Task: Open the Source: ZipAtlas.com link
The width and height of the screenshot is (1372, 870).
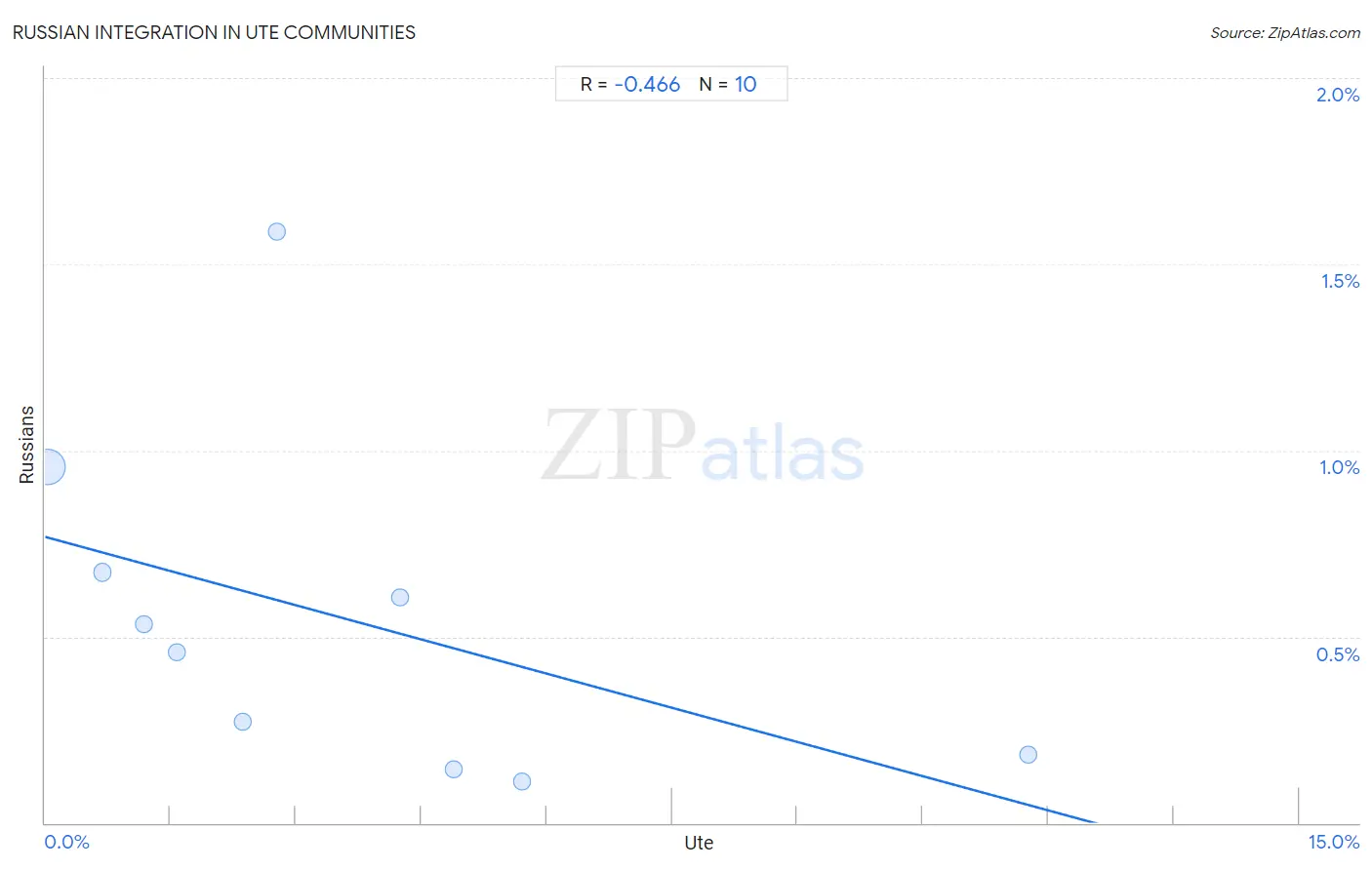Action: [1285, 32]
